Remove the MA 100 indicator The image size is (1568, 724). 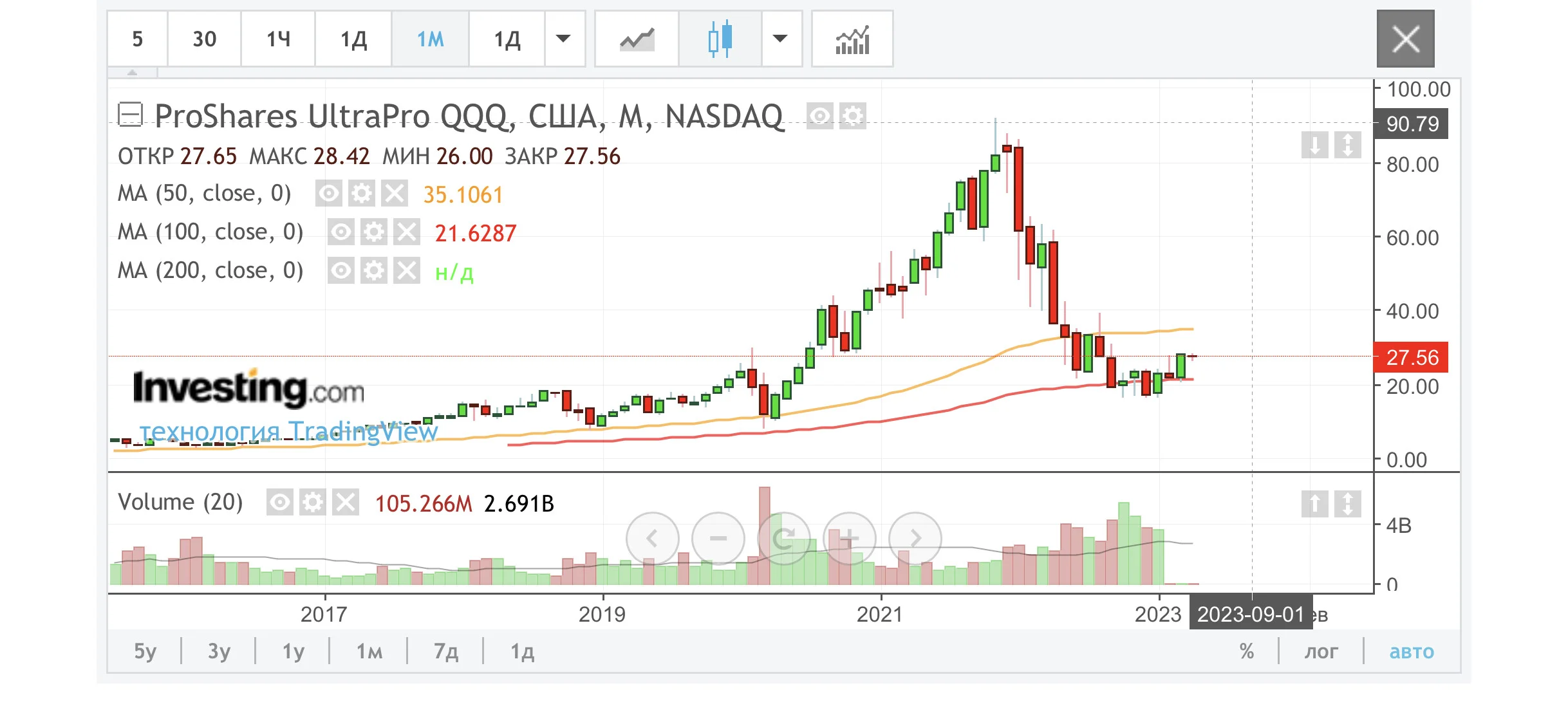pyautogui.click(x=407, y=232)
